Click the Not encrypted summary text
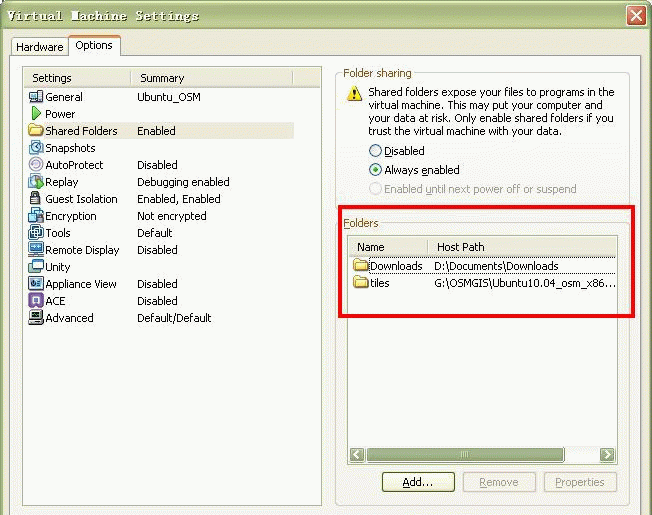 [x=172, y=216]
